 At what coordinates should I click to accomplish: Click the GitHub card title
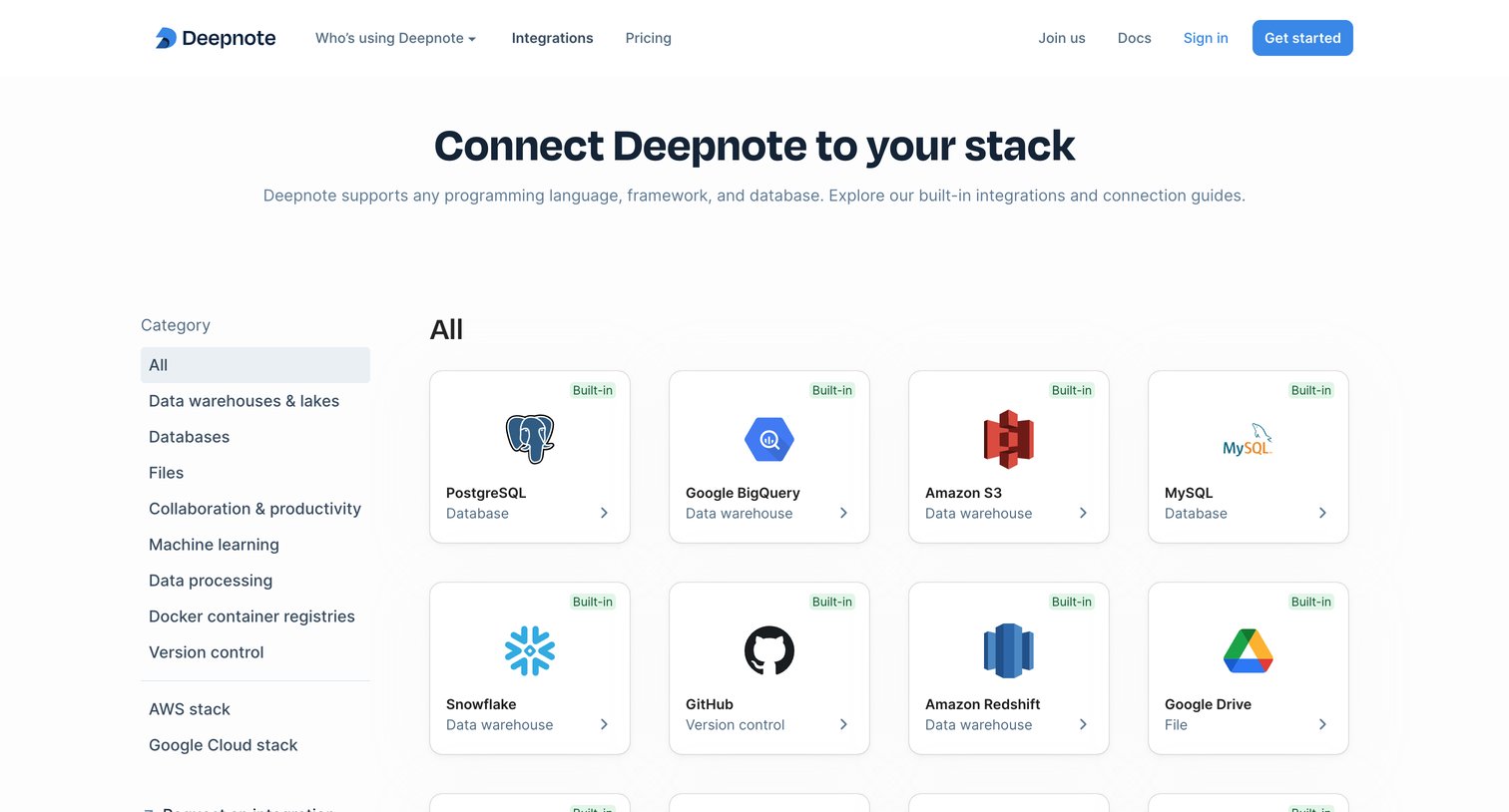710,704
